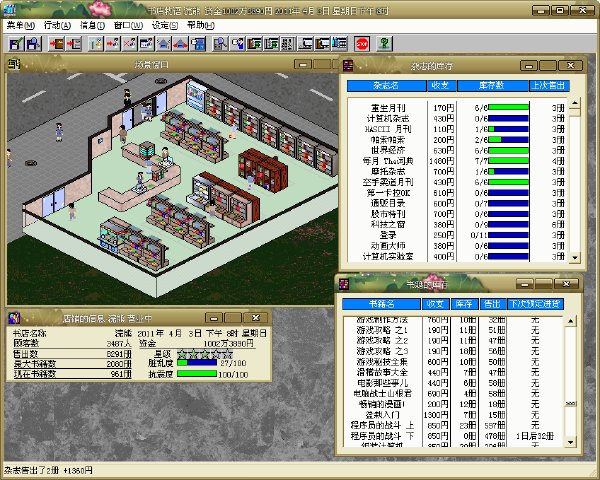The height and width of the screenshot is (480, 600).
Task: Click the brown book with green list icon
Action: 254,44
